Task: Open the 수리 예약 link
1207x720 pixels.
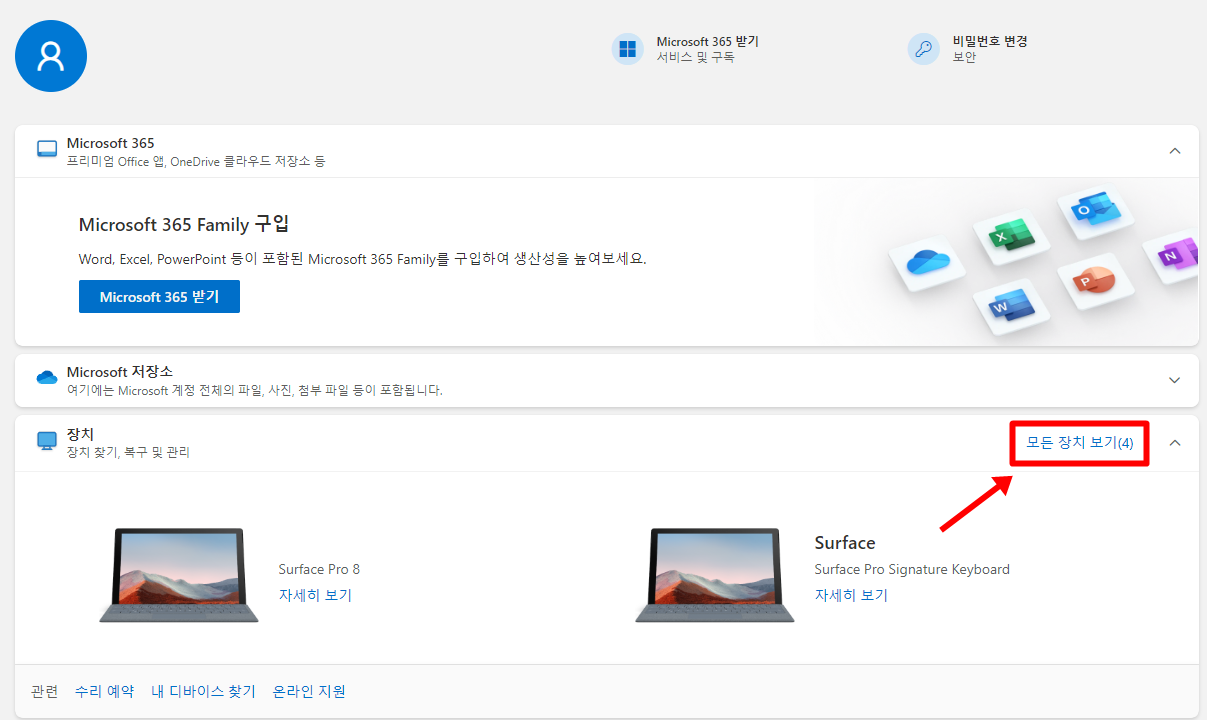Action: coord(104,691)
